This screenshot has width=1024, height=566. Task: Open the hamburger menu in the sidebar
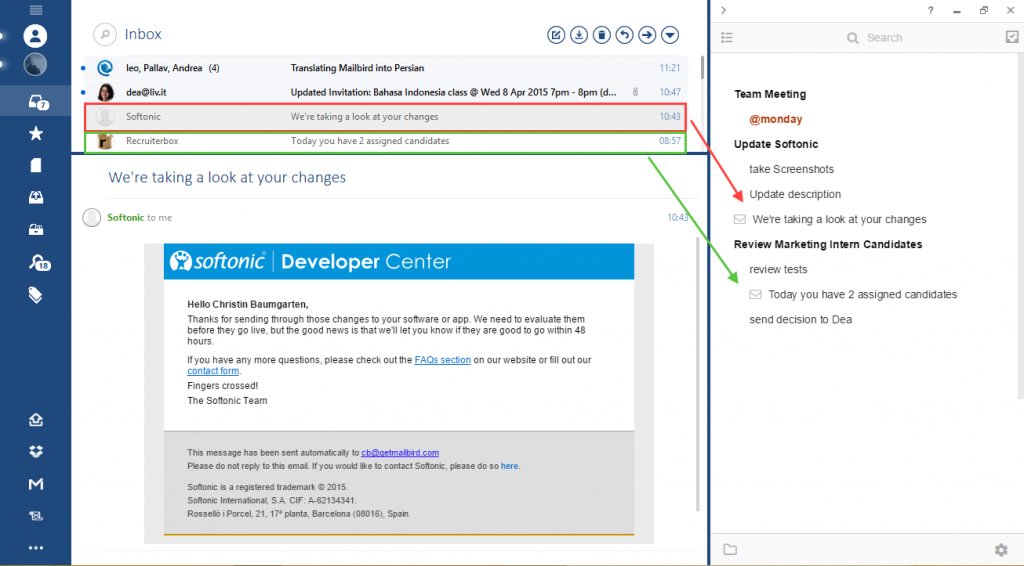(x=36, y=10)
